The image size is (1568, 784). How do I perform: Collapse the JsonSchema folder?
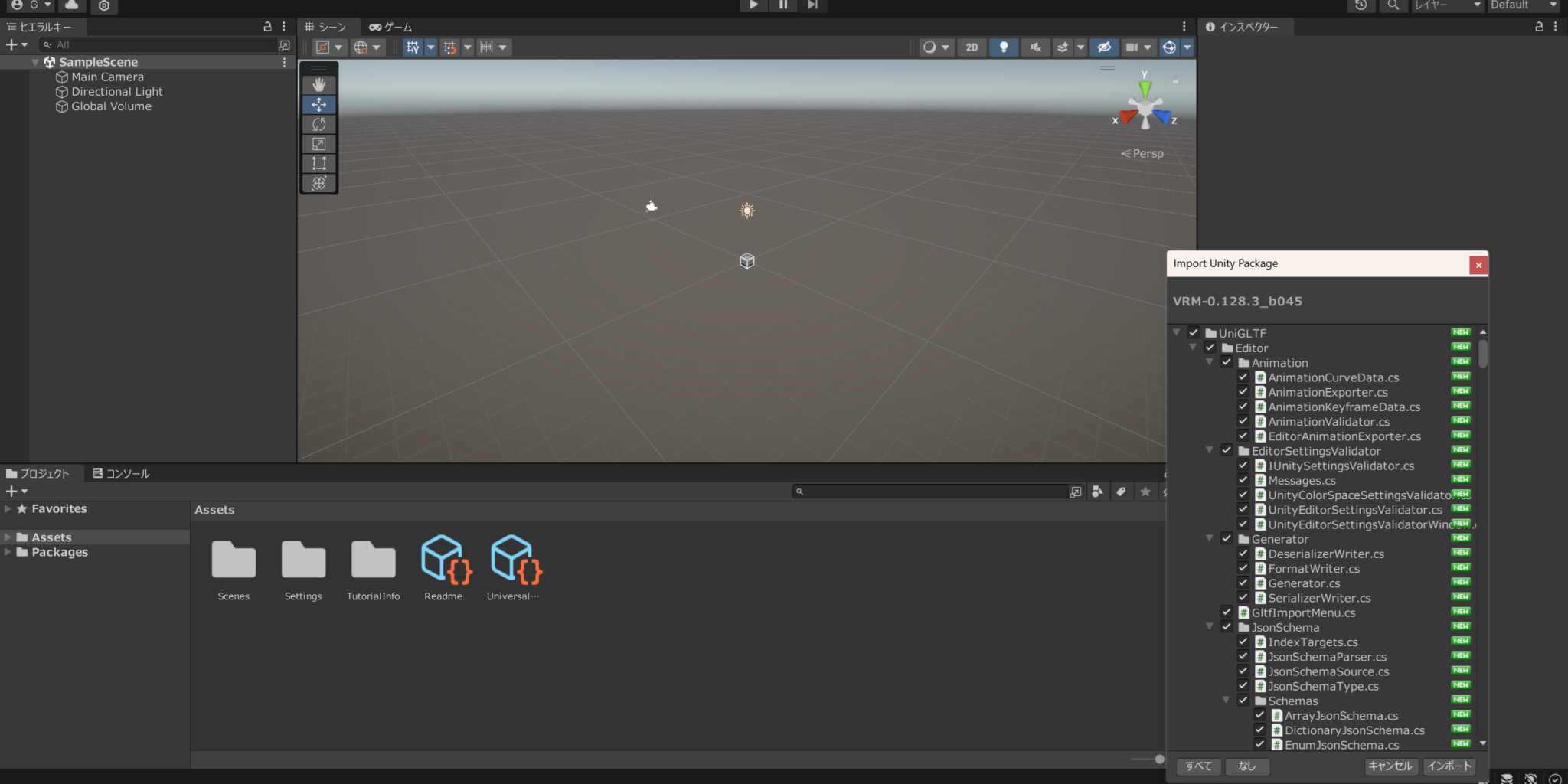1210,626
